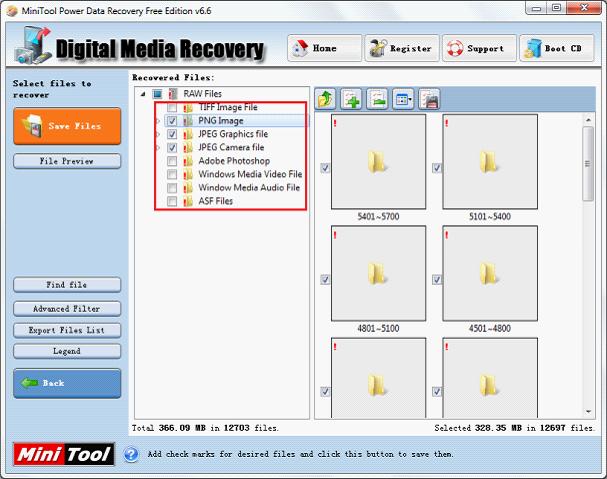The height and width of the screenshot is (479, 607).
Task: Uncheck the 4501~4800 folder checkbox
Action: point(437,280)
